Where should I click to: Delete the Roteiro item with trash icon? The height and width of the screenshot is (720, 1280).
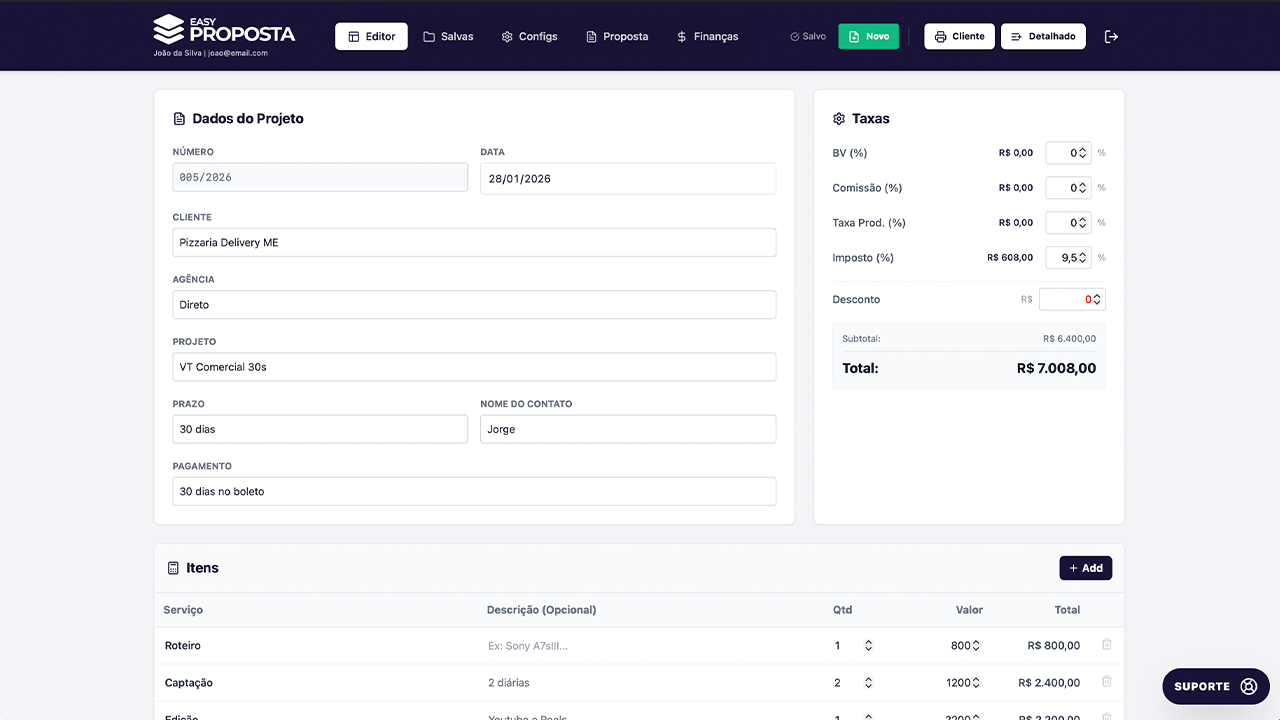coord(1106,645)
